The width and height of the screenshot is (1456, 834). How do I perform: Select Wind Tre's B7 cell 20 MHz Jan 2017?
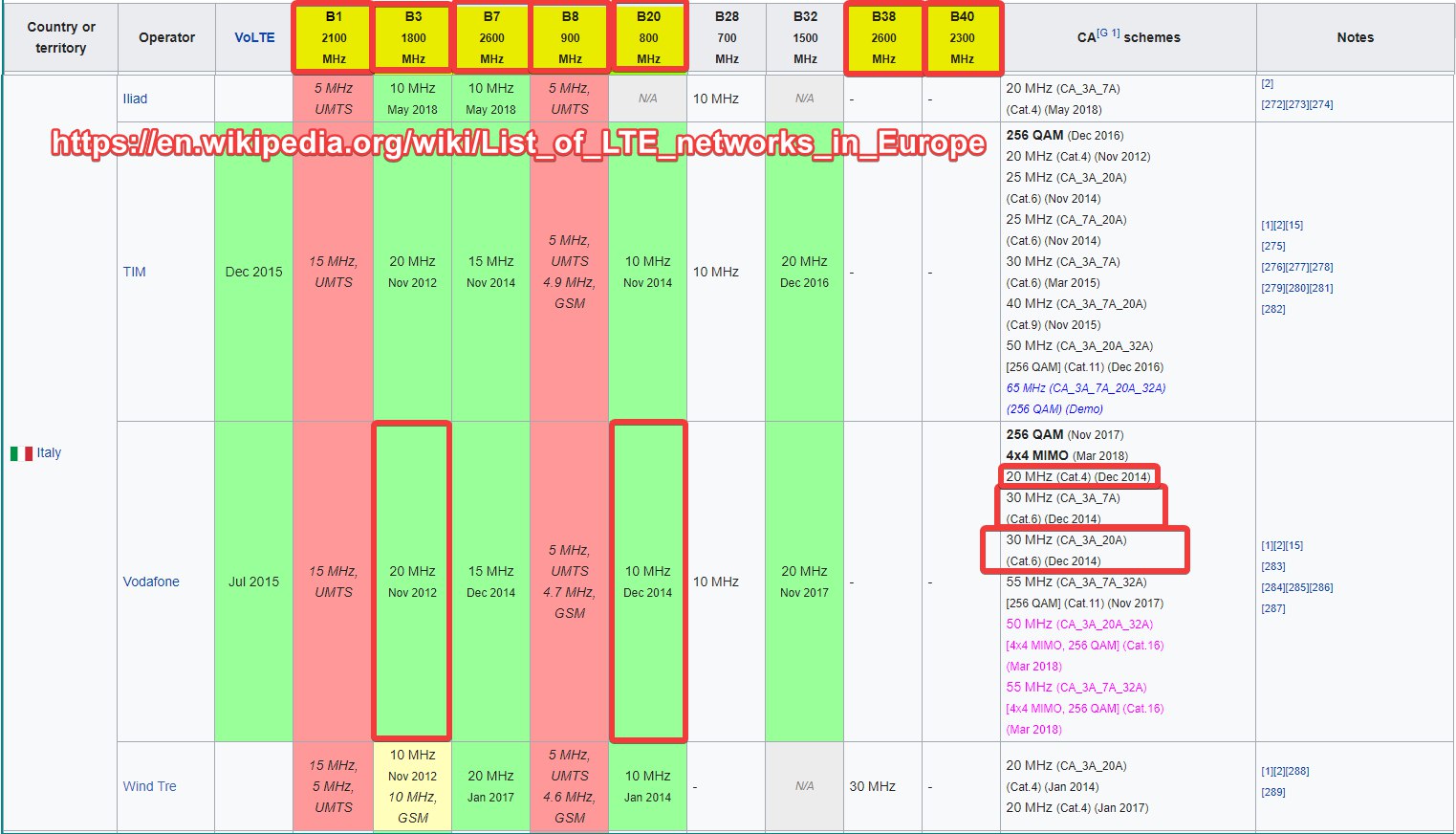point(491,786)
